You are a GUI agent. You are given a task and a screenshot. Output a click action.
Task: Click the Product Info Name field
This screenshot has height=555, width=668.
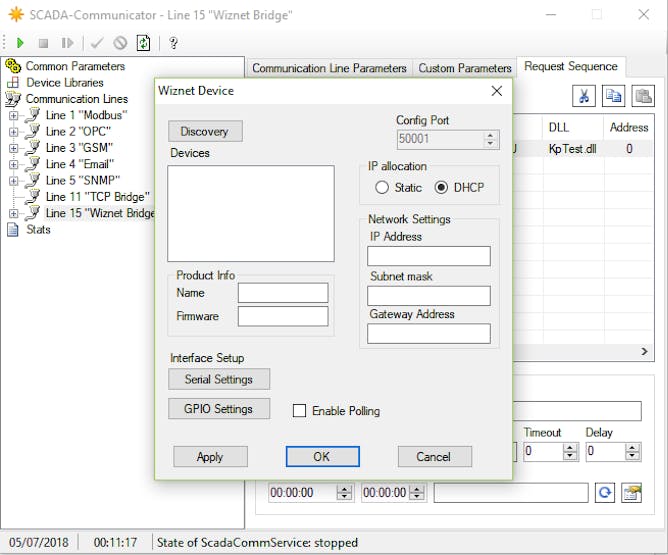[283, 293]
